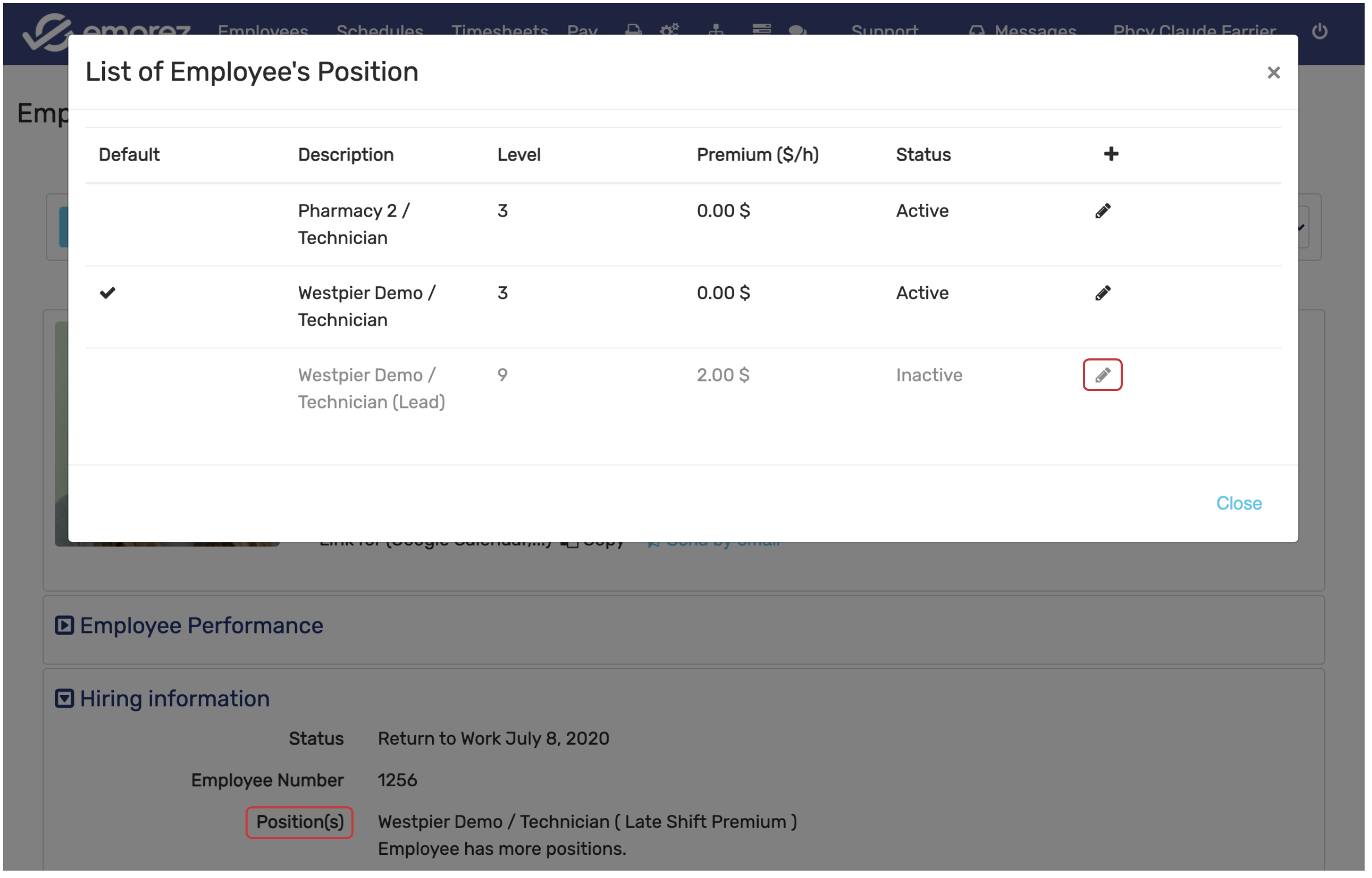1372x878 pixels.
Task: Click the Status column header
Action: coord(923,154)
